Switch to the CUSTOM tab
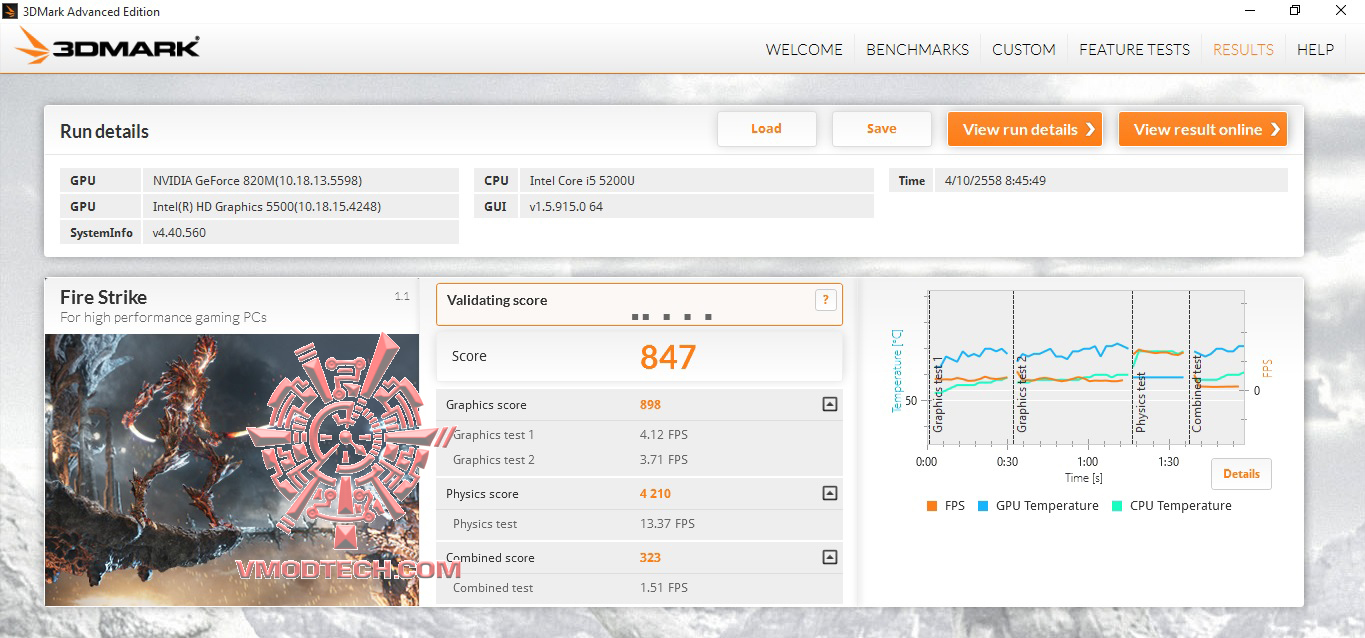 point(1024,49)
